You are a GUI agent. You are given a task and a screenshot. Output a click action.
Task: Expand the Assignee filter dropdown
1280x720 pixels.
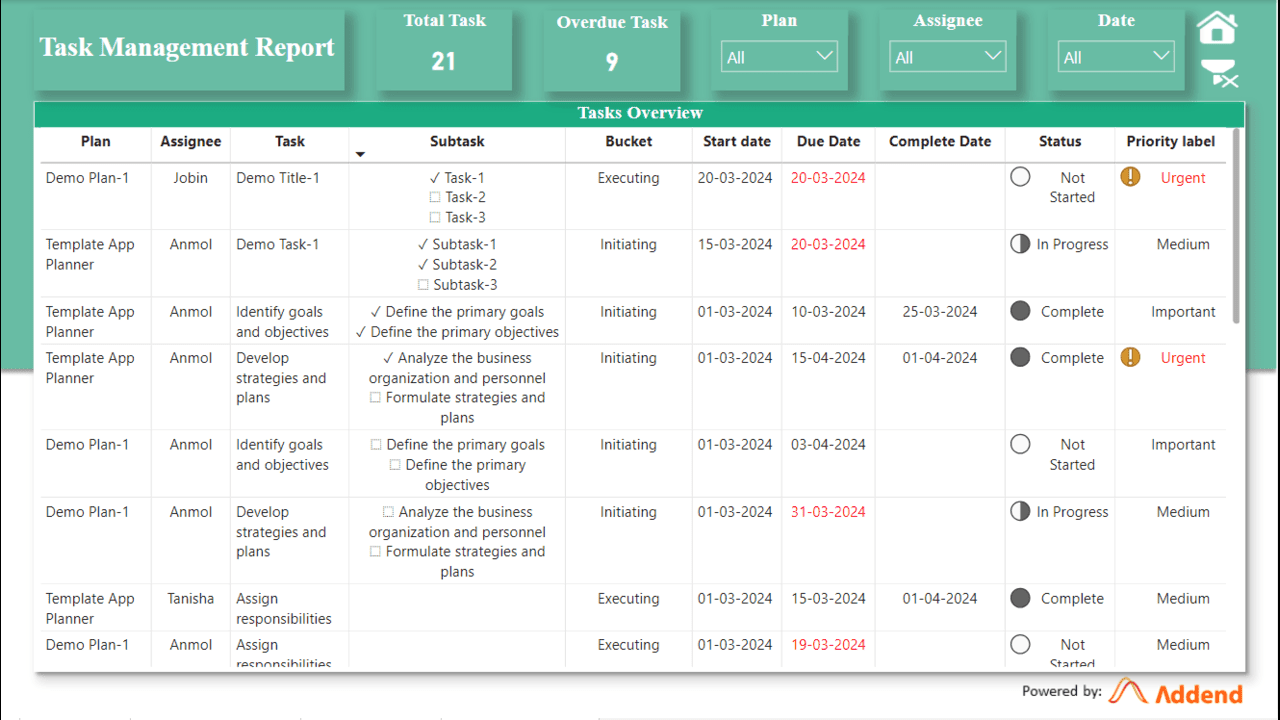(x=948, y=57)
